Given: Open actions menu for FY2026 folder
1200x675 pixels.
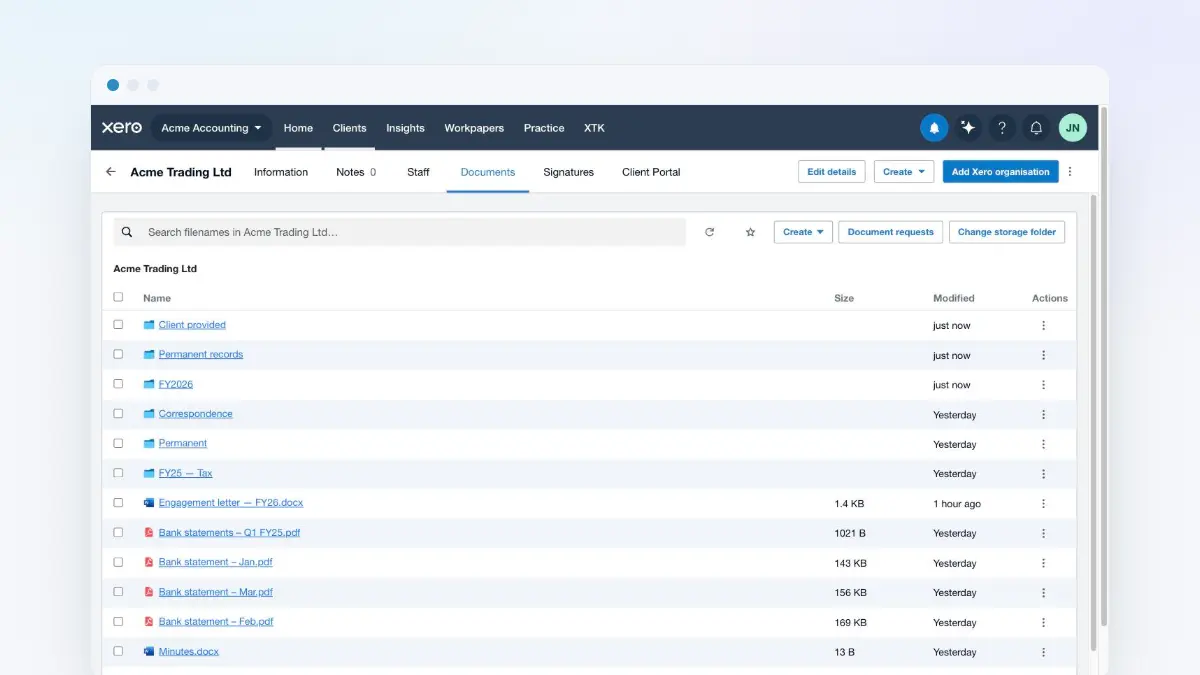Looking at the screenshot, I should click(x=1043, y=385).
